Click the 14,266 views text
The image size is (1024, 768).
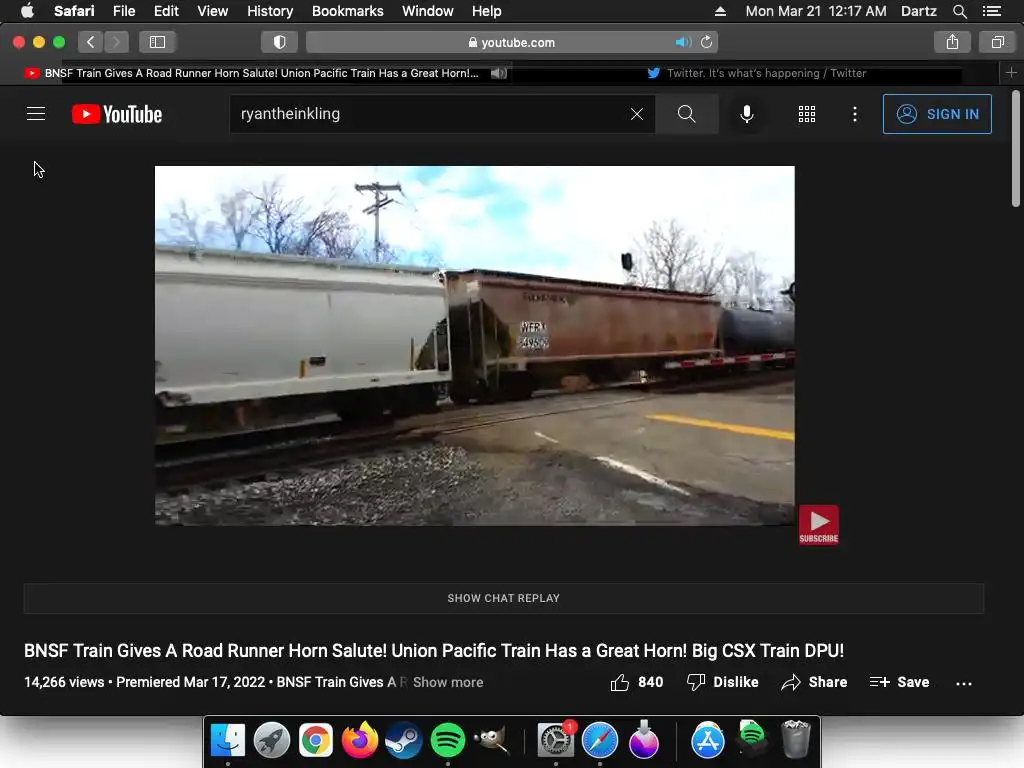pos(64,682)
